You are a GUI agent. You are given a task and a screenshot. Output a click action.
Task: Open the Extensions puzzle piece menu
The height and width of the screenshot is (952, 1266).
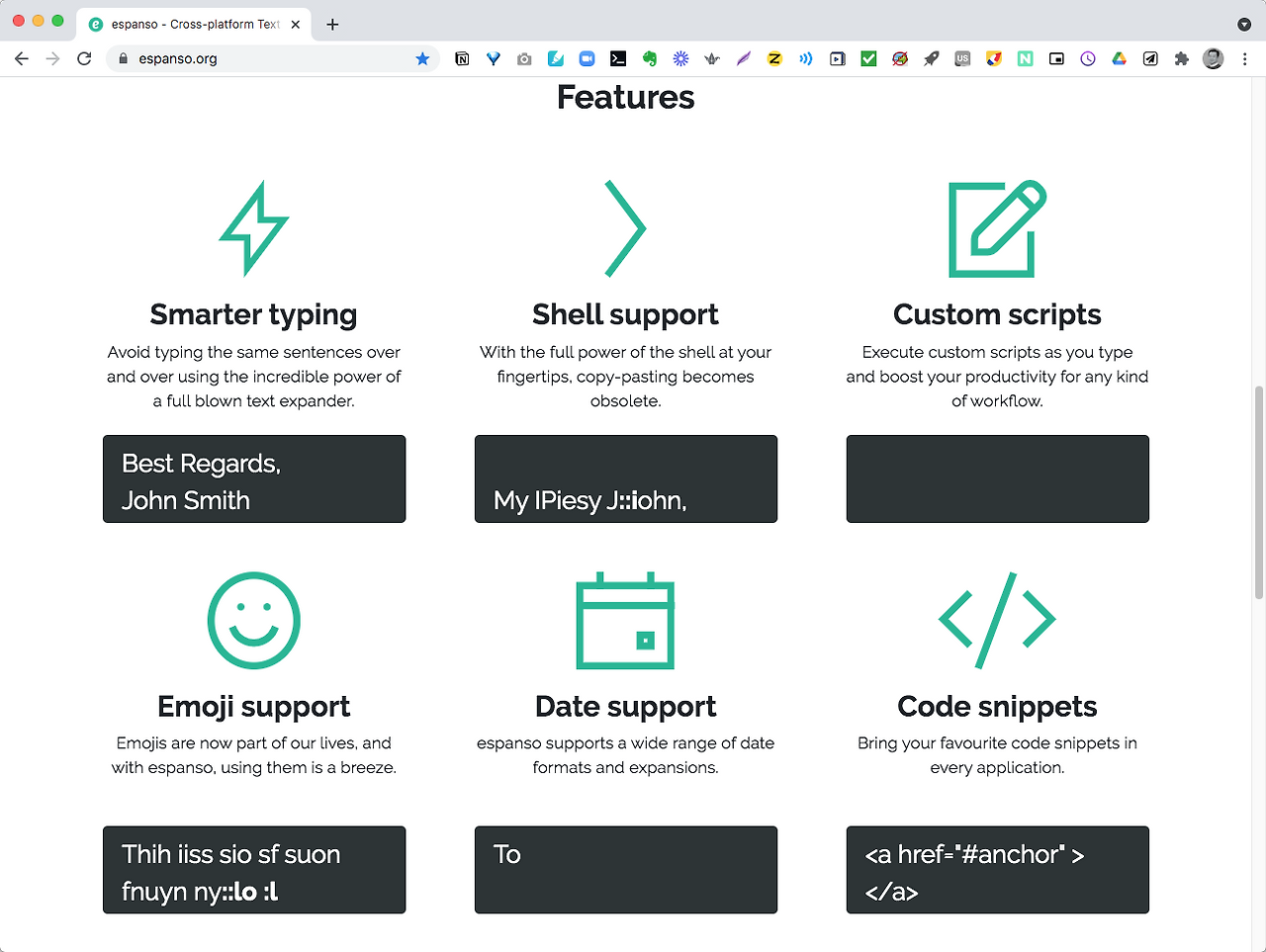click(x=1181, y=59)
